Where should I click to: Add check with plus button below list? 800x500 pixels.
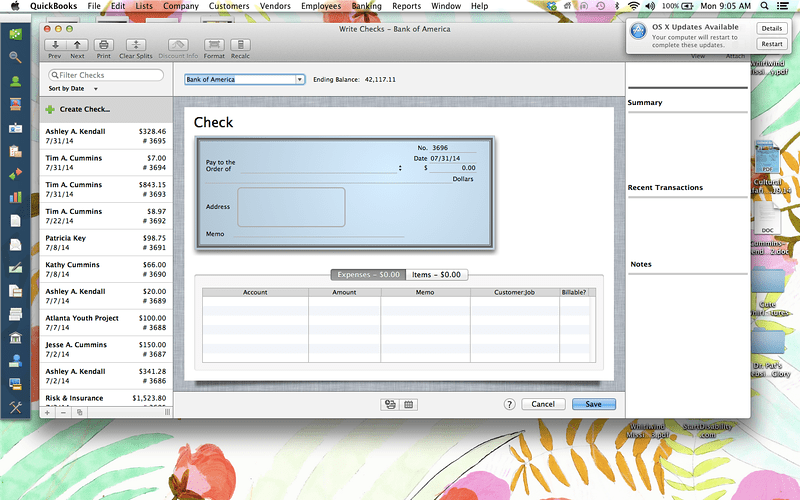coord(47,412)
